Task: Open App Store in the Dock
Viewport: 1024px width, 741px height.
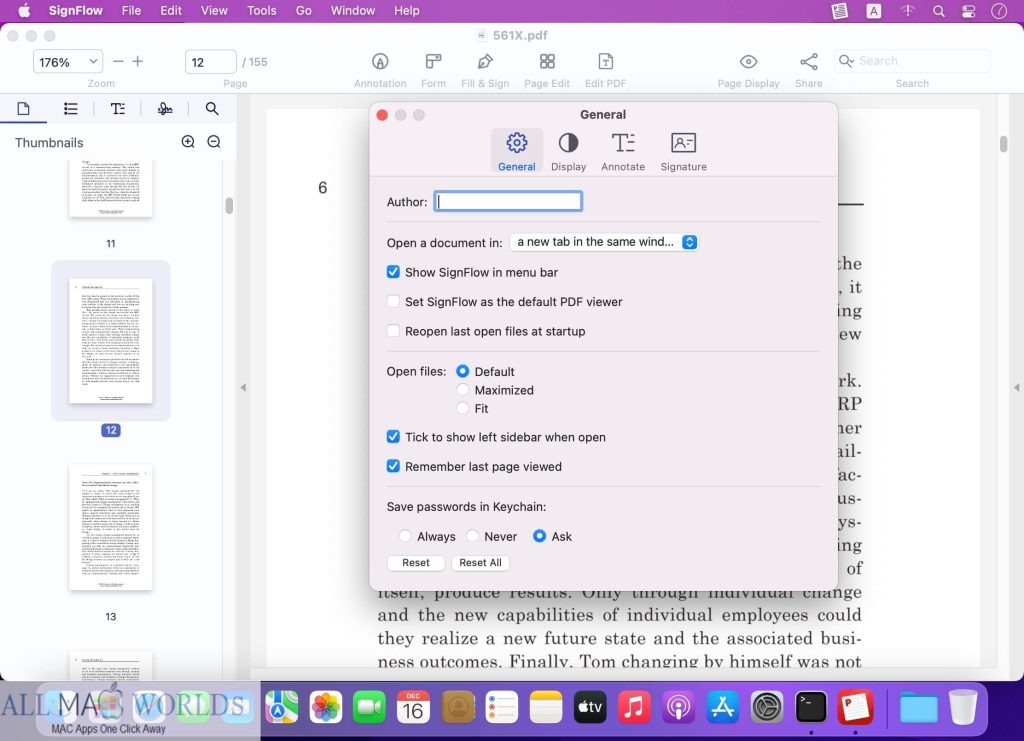Action: (722, 708)
